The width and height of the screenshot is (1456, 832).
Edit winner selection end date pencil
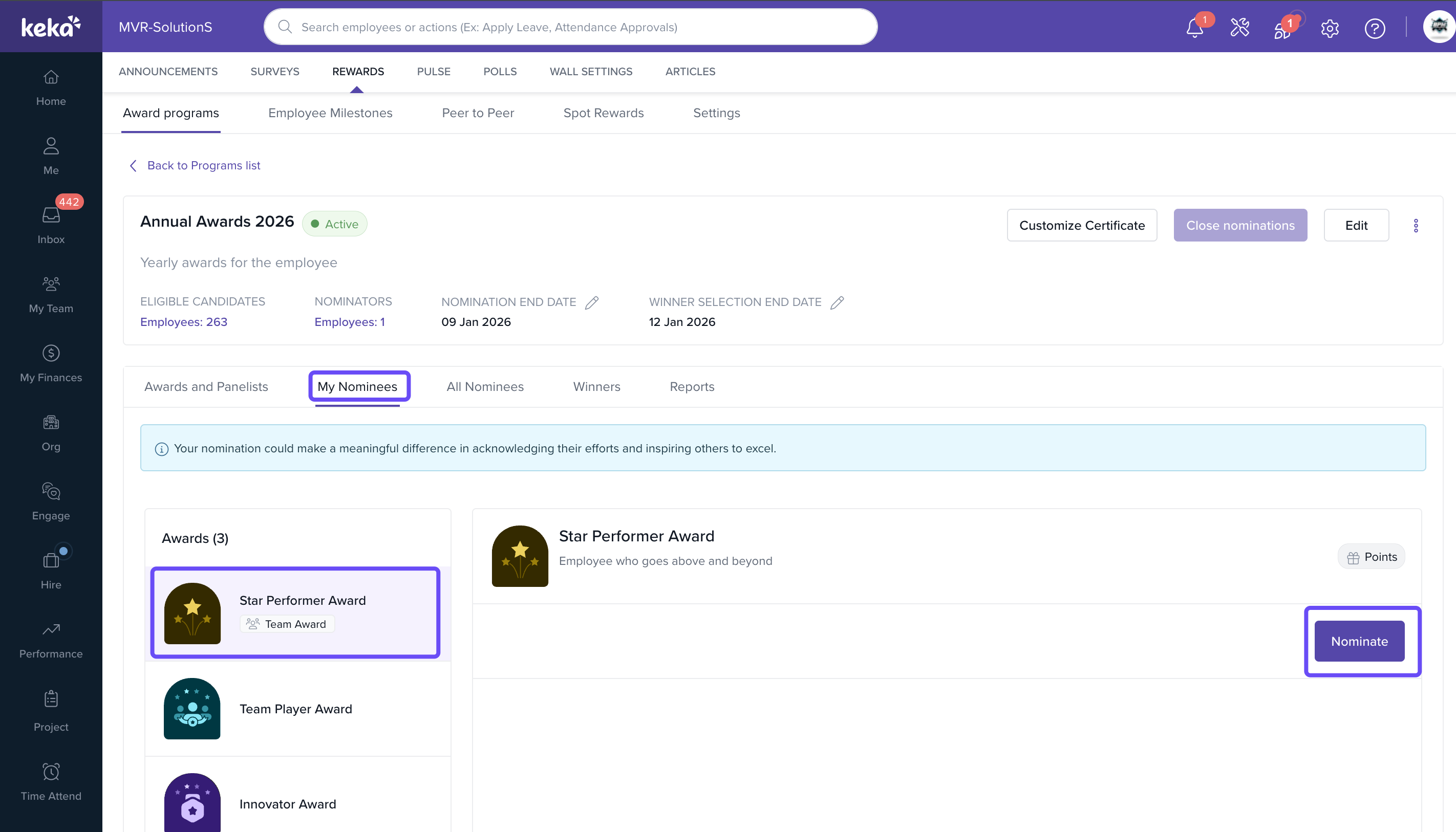click(x=837, y=302)
